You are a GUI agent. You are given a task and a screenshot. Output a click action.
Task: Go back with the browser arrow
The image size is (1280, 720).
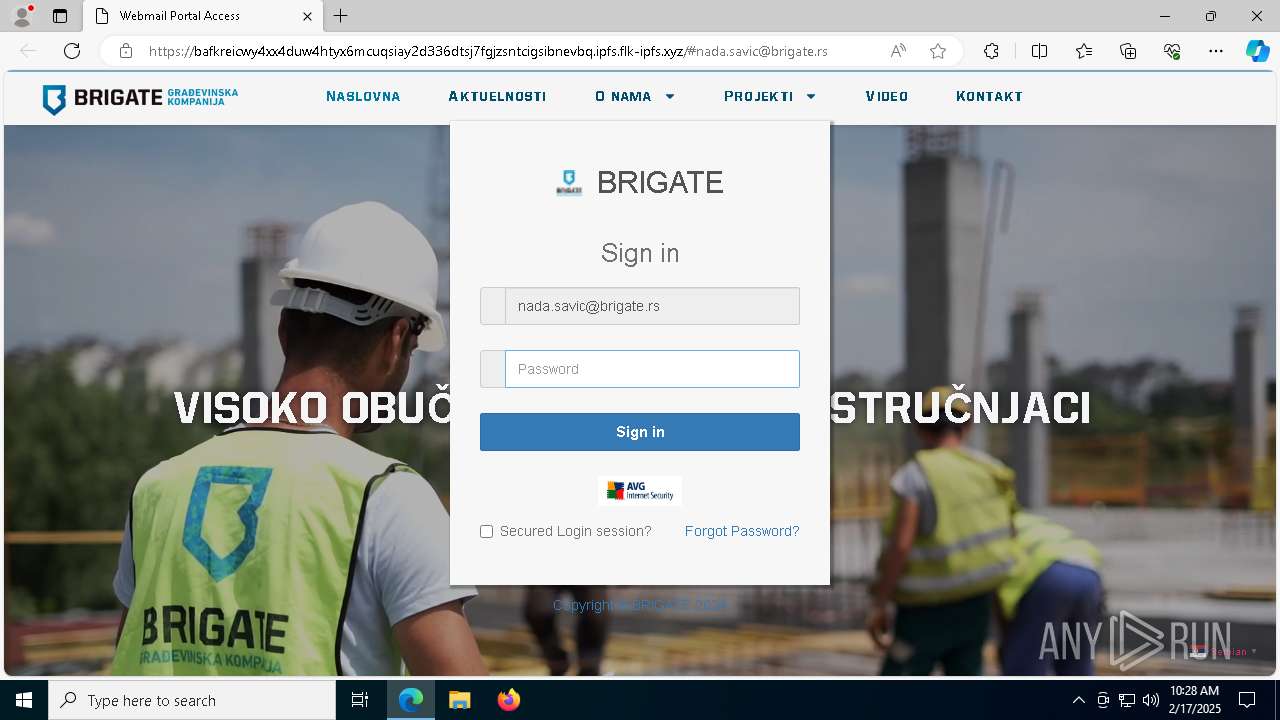click(x=28, y=51)
